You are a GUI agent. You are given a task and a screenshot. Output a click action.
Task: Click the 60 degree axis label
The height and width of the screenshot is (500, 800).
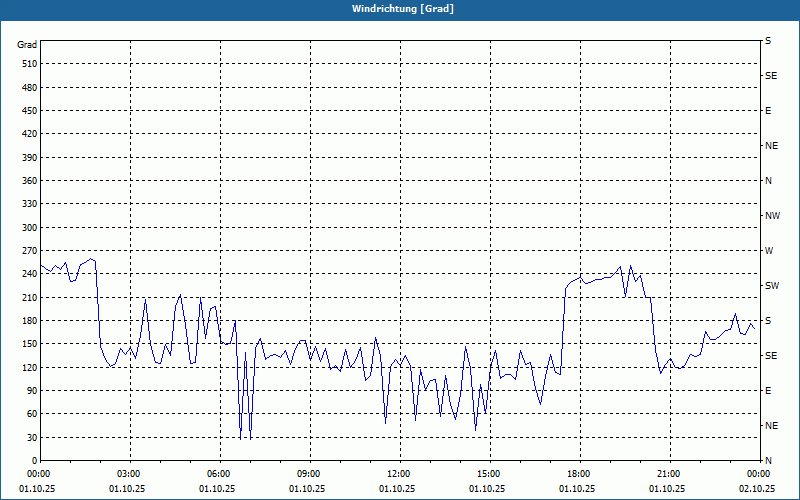coord(32,414)
